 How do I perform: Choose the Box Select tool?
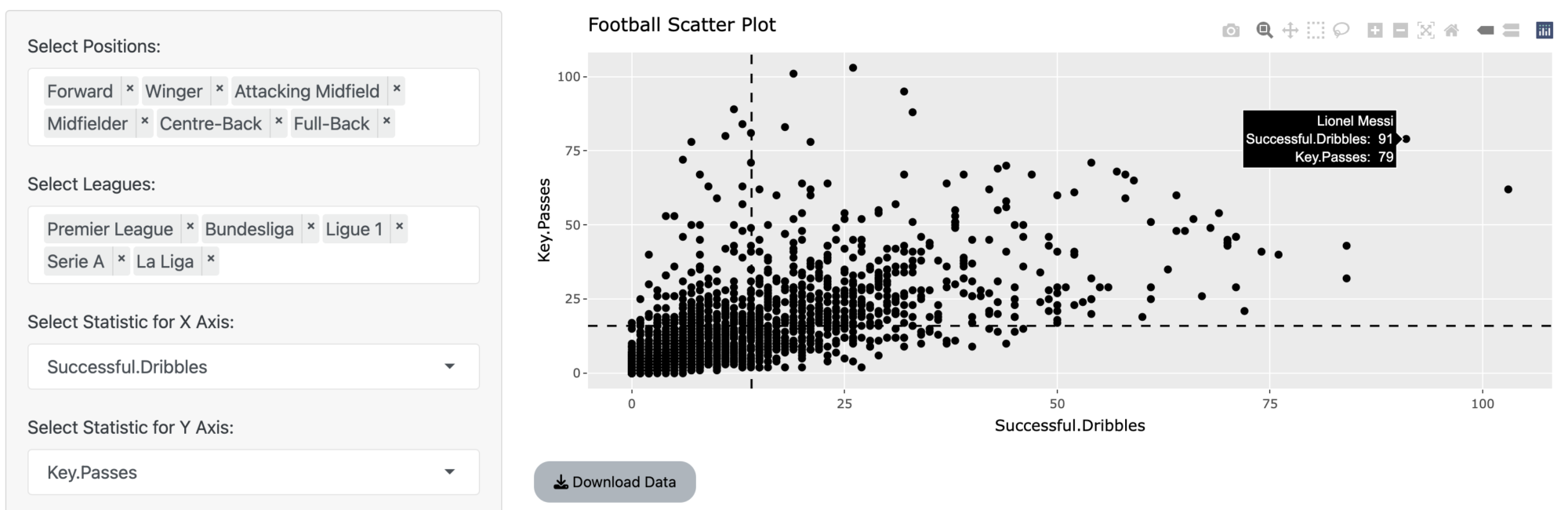click(1316, 31)
